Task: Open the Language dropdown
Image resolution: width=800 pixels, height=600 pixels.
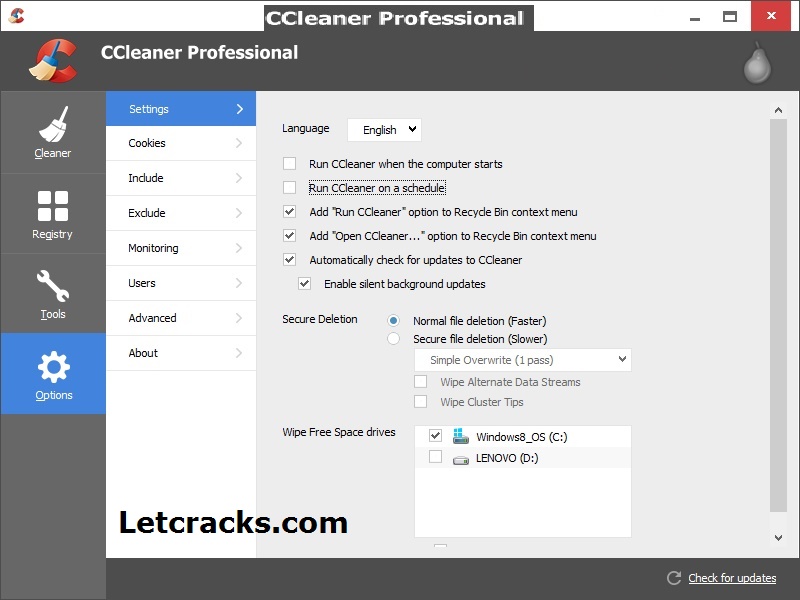Action: click(x=384, y=130)
